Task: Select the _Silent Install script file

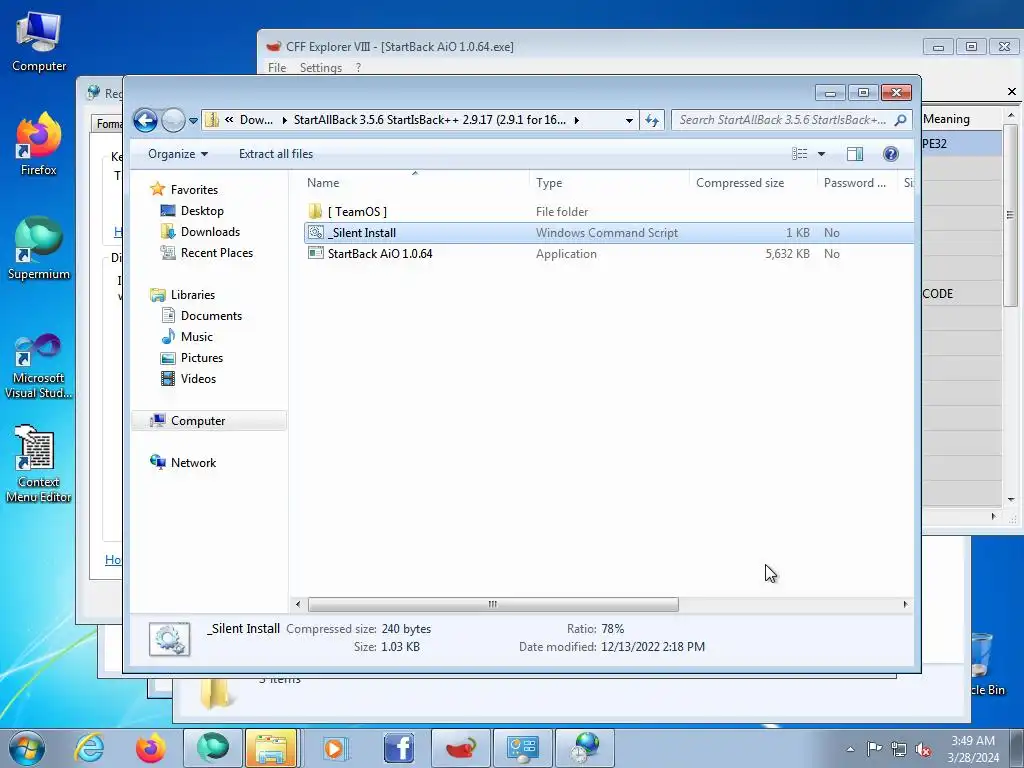Action: [x=609, y=232]
